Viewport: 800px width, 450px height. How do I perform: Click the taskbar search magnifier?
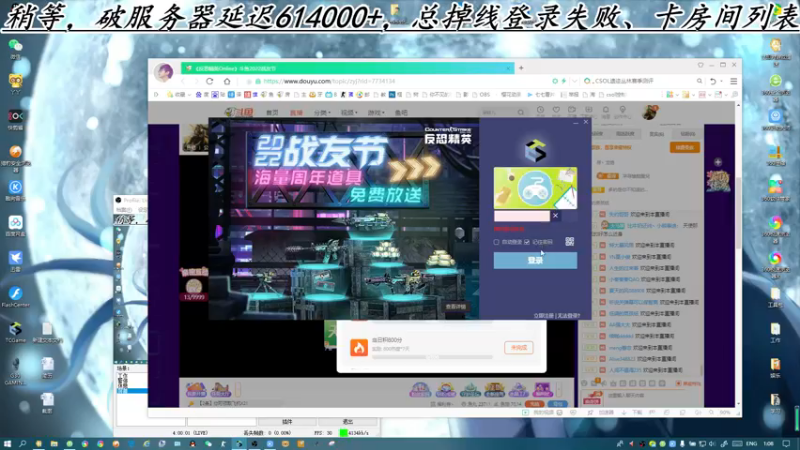23,444
